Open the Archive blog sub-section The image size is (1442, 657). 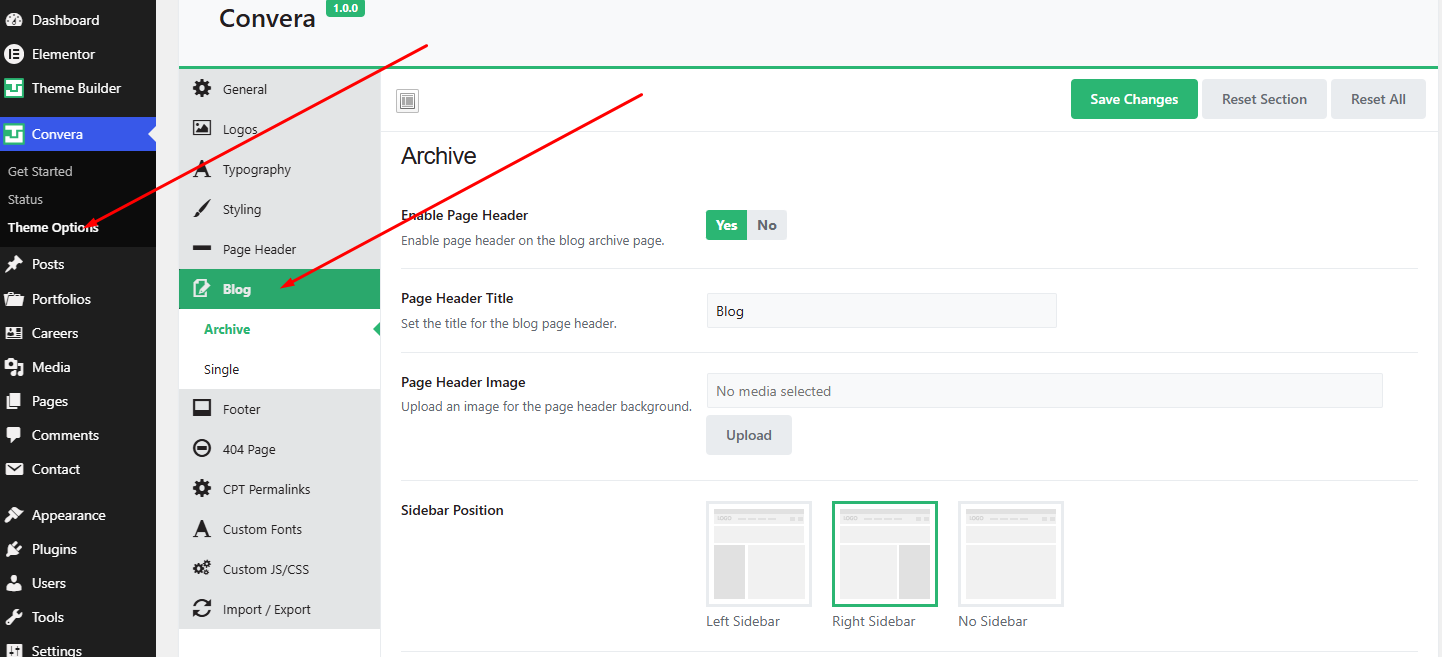280,329
